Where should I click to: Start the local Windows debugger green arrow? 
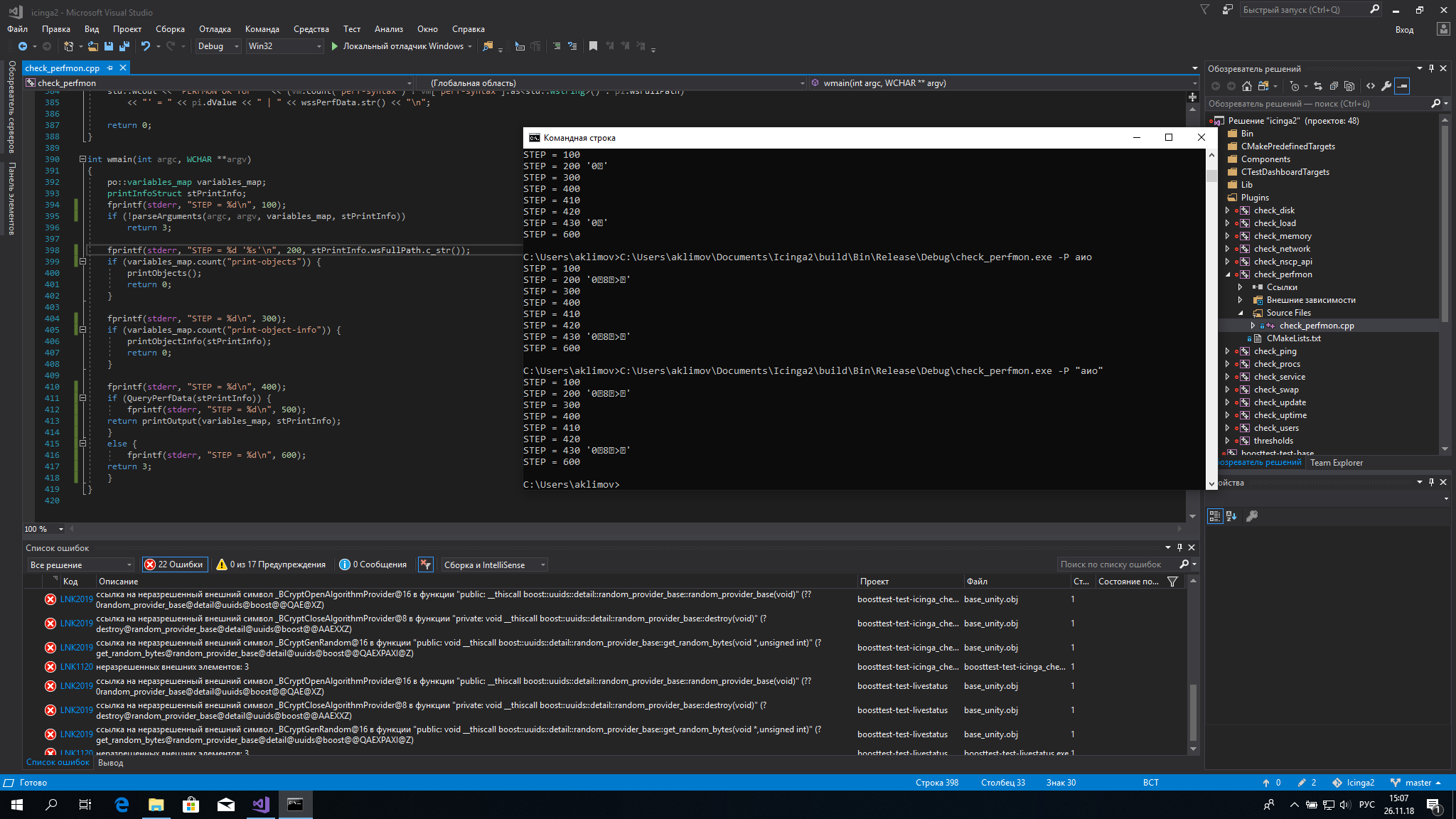pos(334,46)
